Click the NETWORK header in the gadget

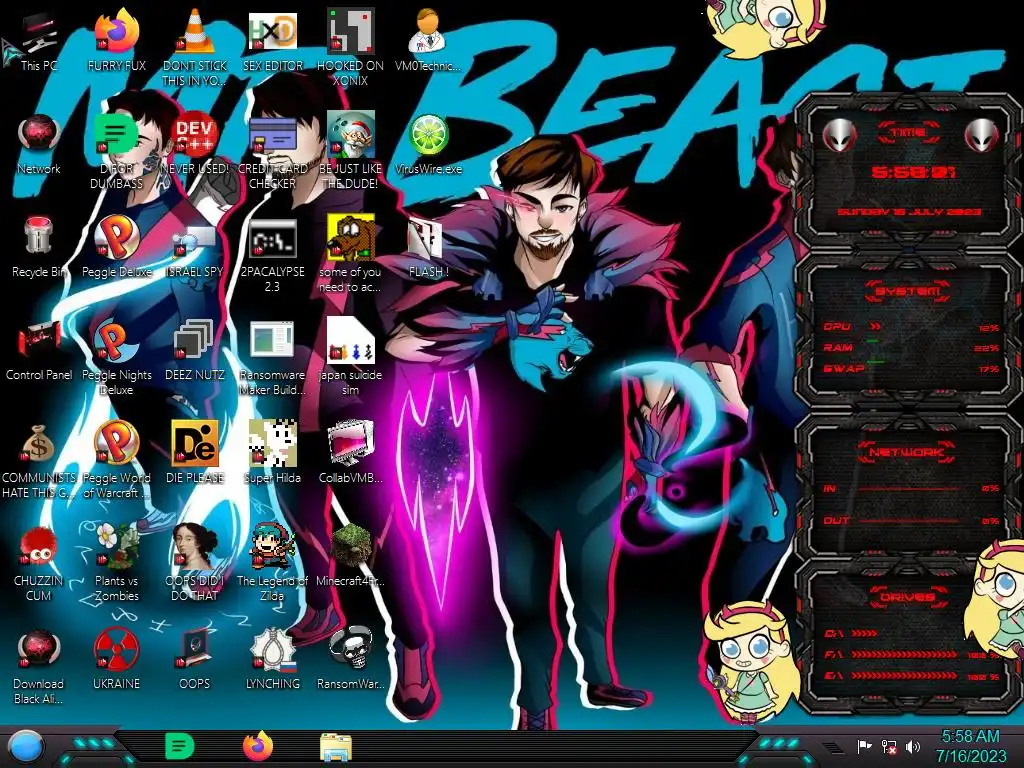coord(908,451)
